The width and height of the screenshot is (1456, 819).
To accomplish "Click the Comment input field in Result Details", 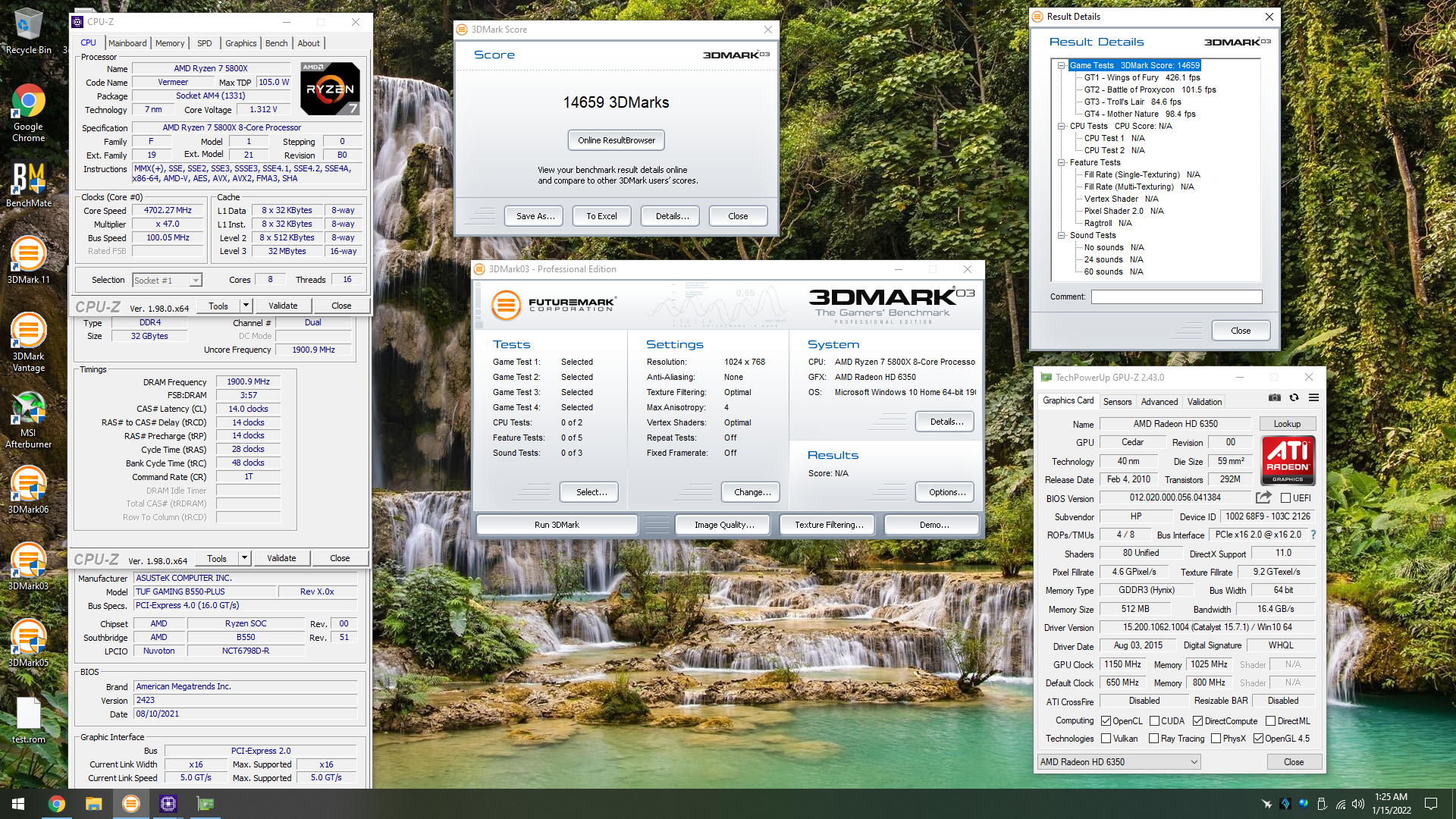I will coord(1176,297).
